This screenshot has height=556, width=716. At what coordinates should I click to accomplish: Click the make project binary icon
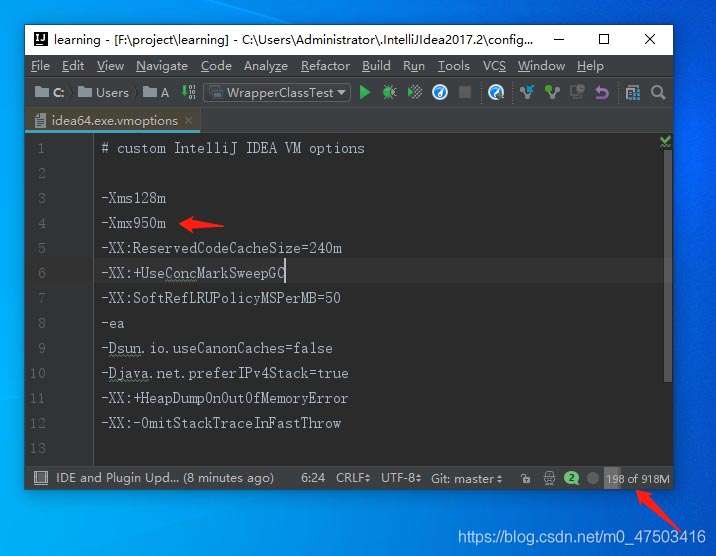pyautogui.click(x=189, y=93)
